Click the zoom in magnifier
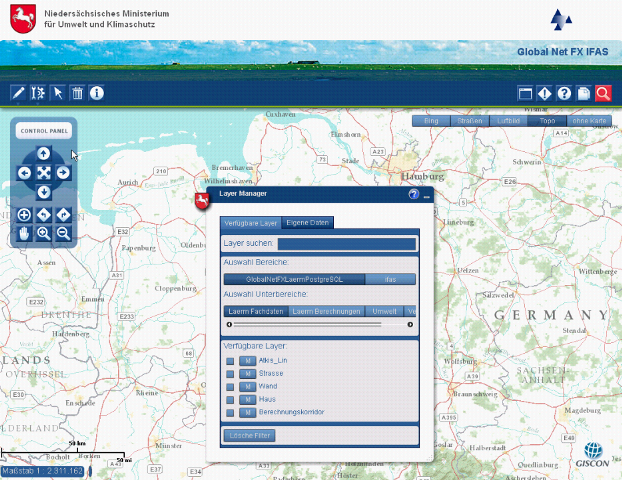 43,233
